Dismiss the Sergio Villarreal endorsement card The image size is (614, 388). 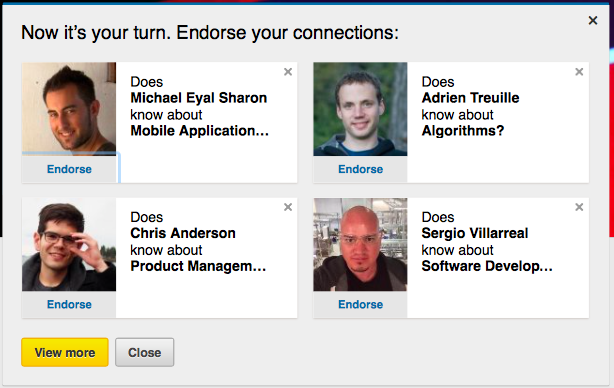pyautogui.click(x=579, y=207)
